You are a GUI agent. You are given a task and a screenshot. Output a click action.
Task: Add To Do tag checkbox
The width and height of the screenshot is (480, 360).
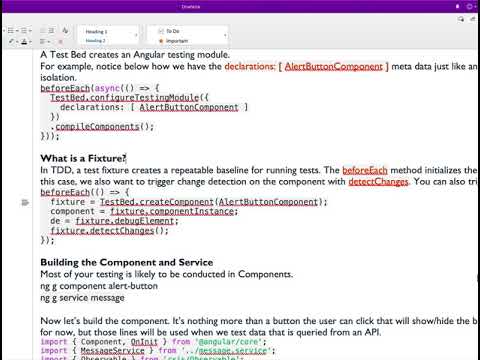(x=169, y=31)
